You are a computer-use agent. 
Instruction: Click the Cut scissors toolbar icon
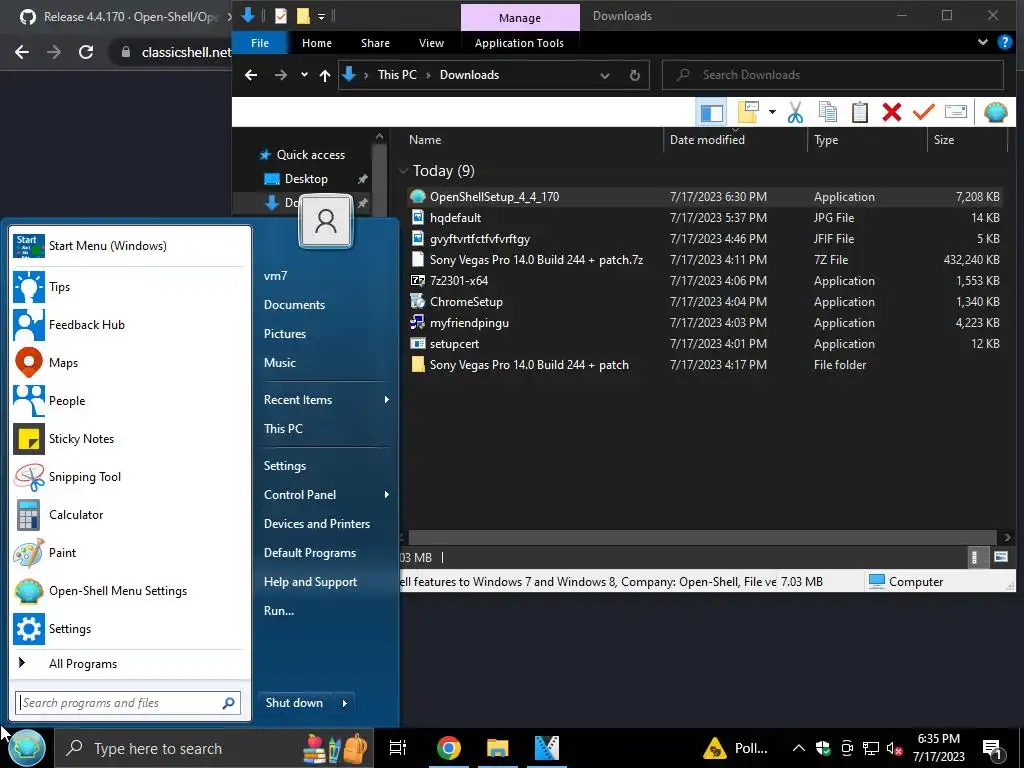[795, 112]
